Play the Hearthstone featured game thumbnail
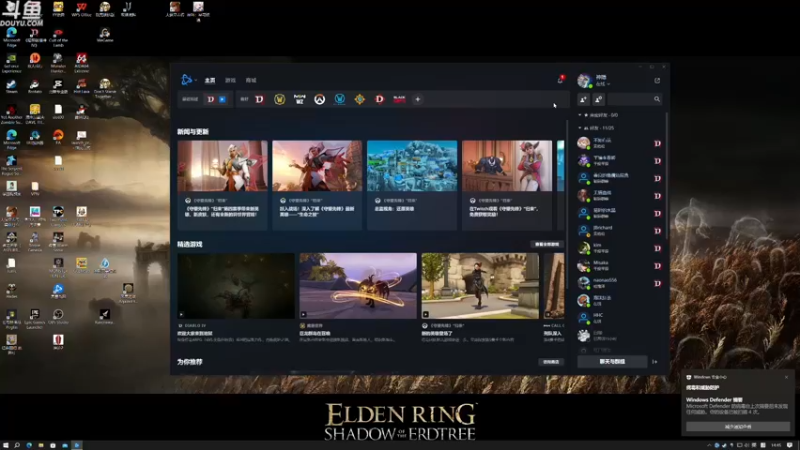 click(x=358, y=286)
